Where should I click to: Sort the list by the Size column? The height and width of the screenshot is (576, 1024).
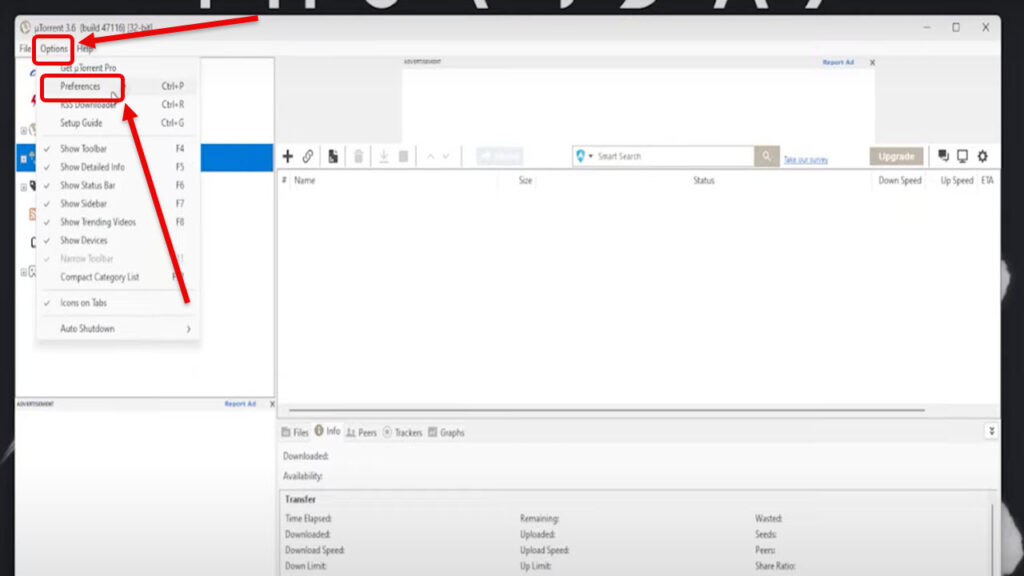pyautogui.click(x=525, y=180)
